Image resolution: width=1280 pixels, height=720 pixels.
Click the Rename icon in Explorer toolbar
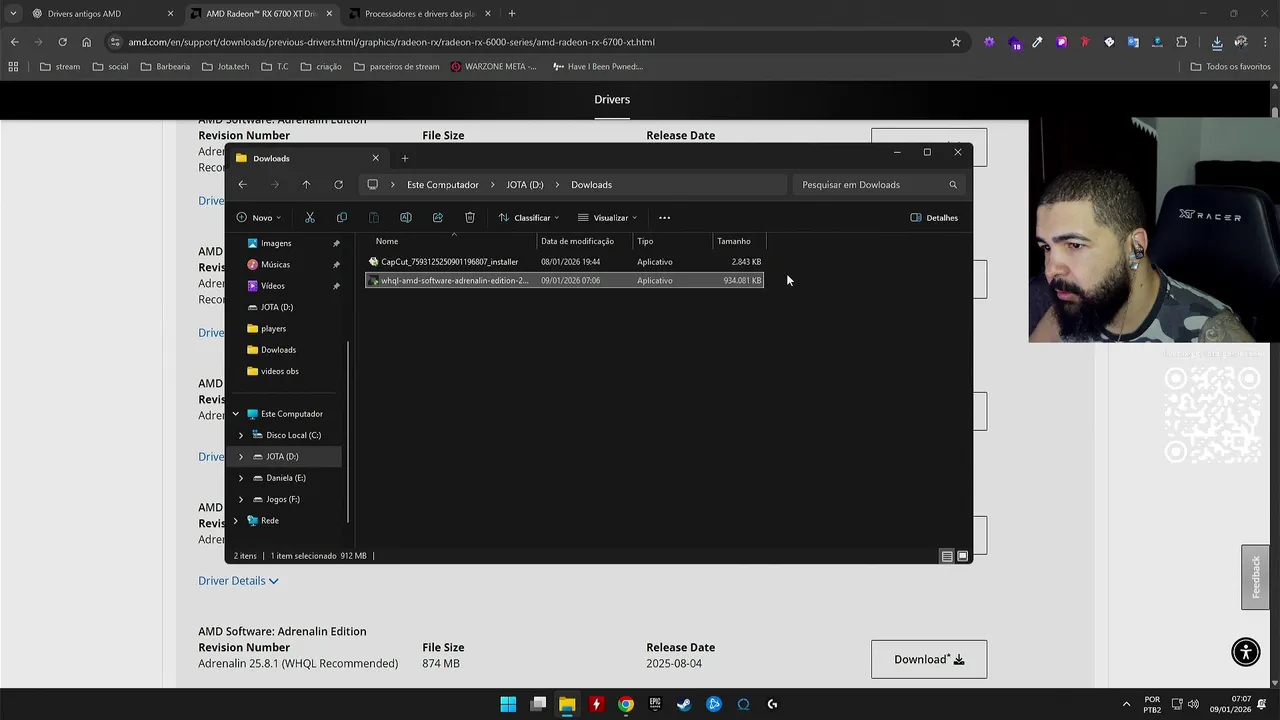pos(406,217)
